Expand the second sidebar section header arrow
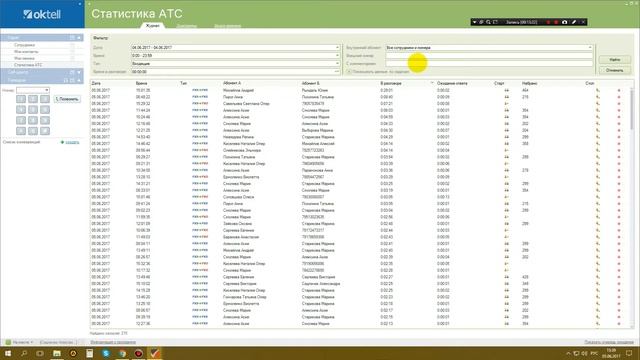This screenshot has height=360, width=640. click(79, 72)
